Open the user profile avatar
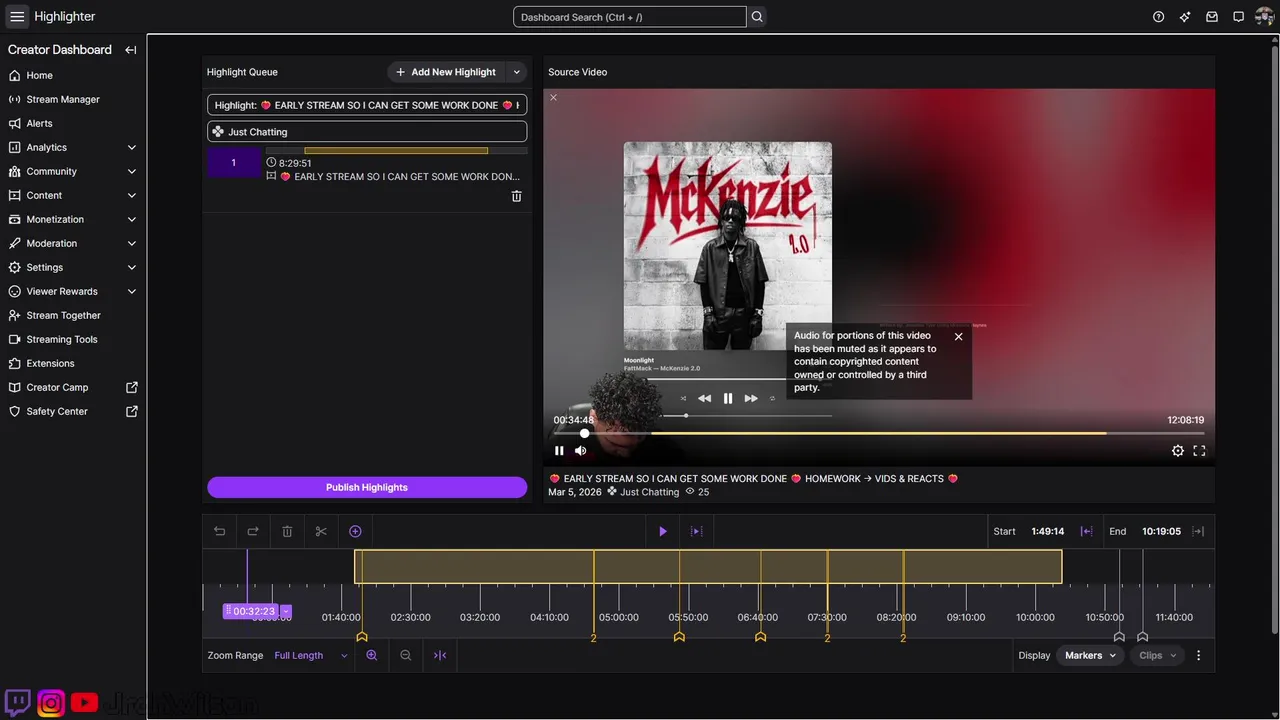Screen dimensions: 1280x720 point(1264,17)
